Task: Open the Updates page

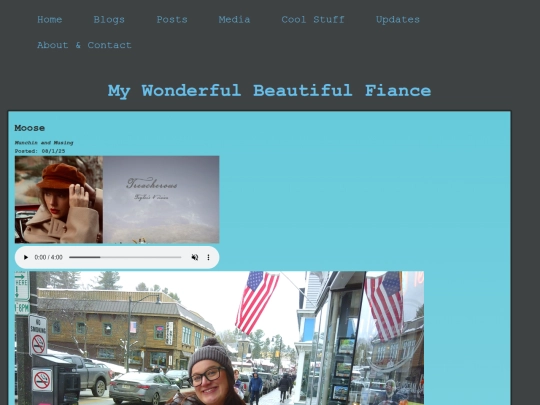Action: [x=398, y=20]
